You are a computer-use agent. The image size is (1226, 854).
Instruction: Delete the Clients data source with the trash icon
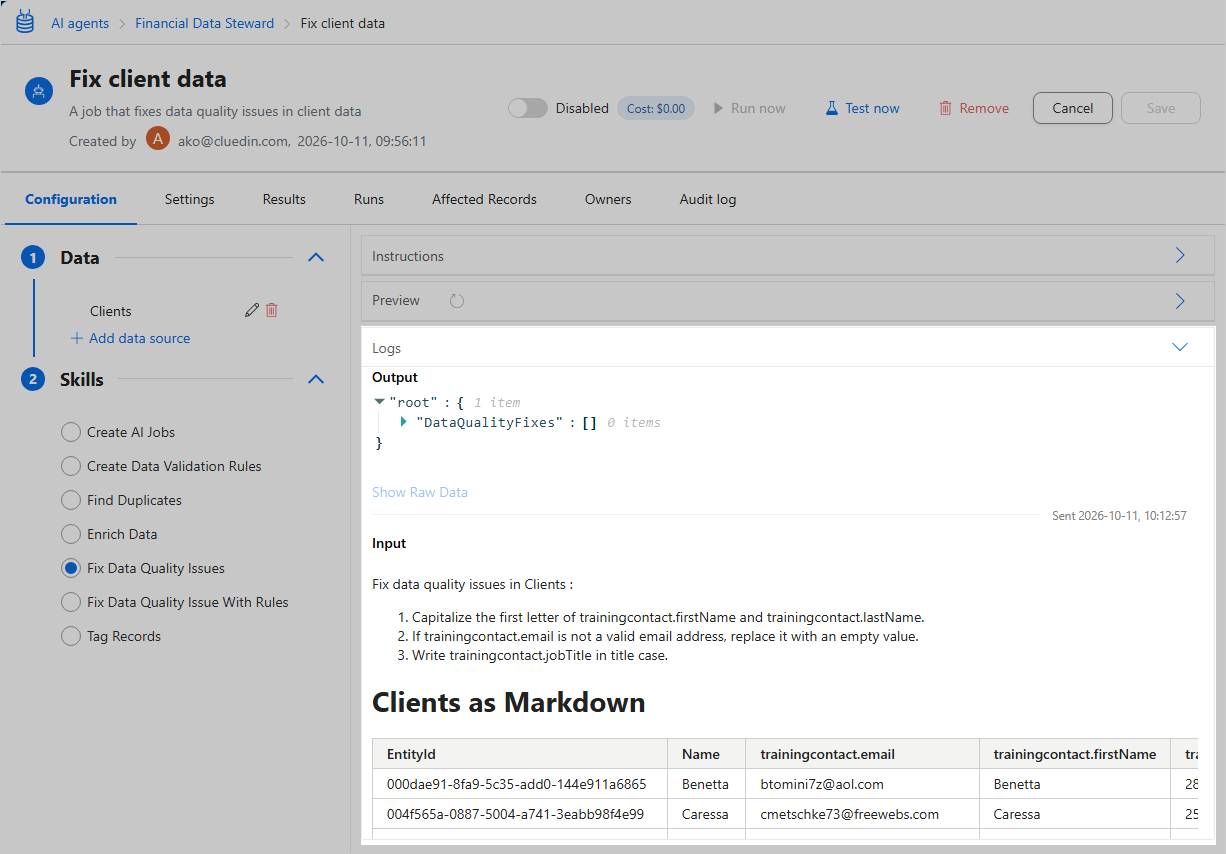click(271, 310)
